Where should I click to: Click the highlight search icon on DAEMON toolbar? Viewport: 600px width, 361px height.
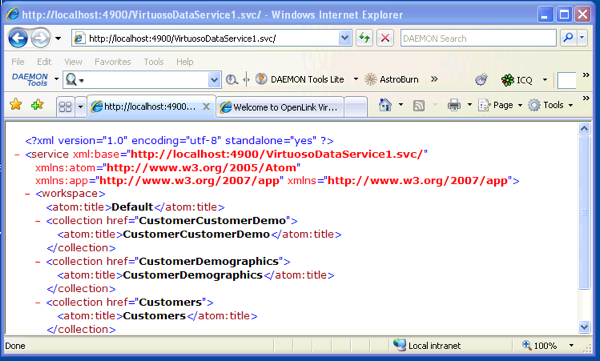pyautogui.click(x=231, y=80)
